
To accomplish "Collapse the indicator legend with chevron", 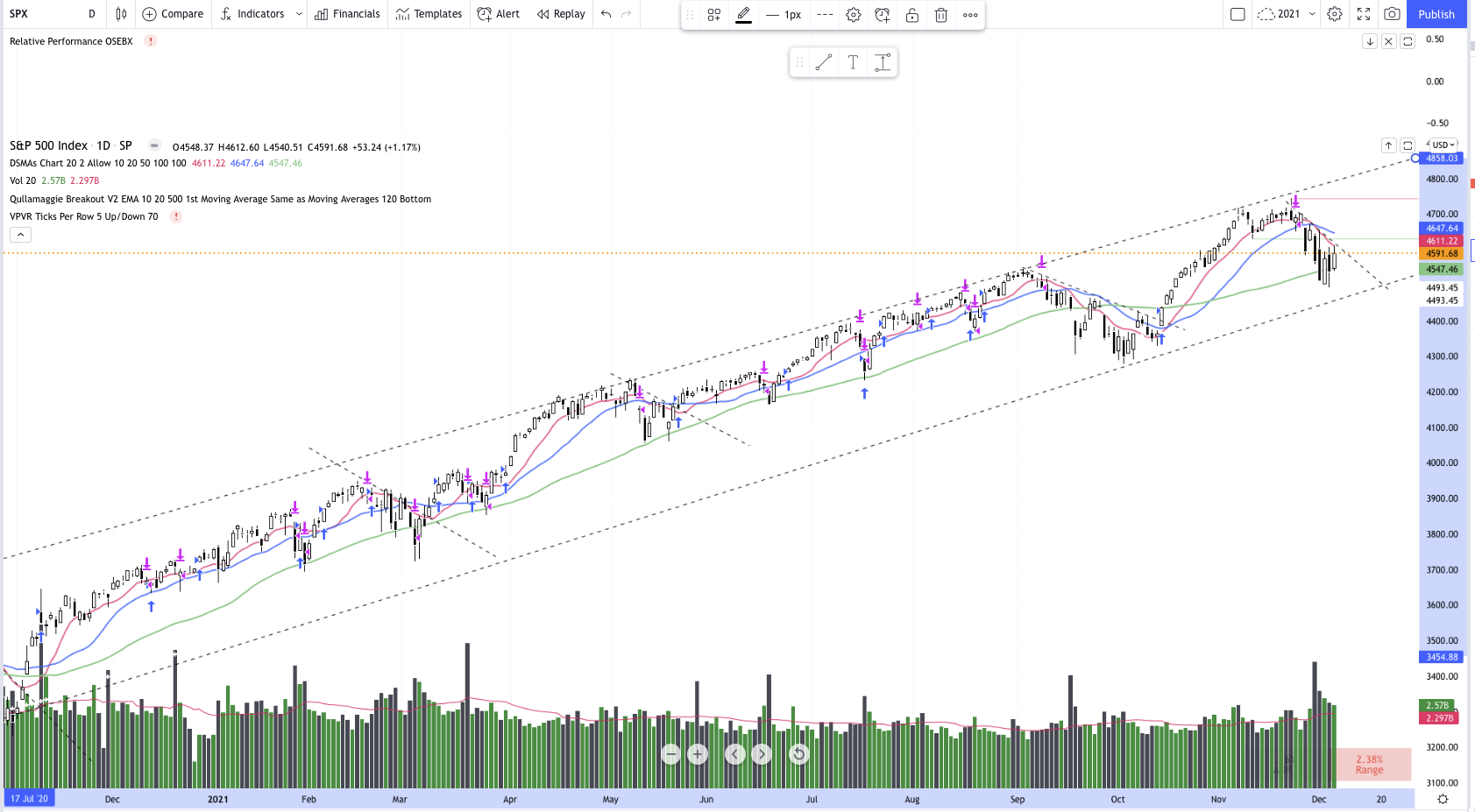I will point(20,235).
